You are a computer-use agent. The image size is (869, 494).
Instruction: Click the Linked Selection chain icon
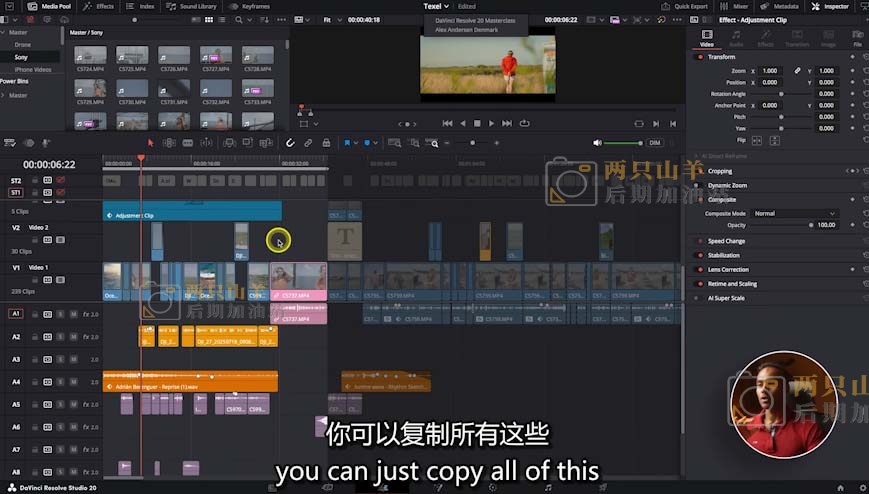pyautogui.click(x=307, y=143)
